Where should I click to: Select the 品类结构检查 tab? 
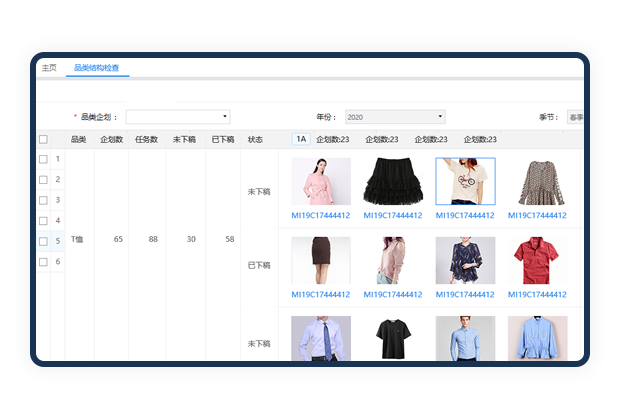click(x=97, y=68)
